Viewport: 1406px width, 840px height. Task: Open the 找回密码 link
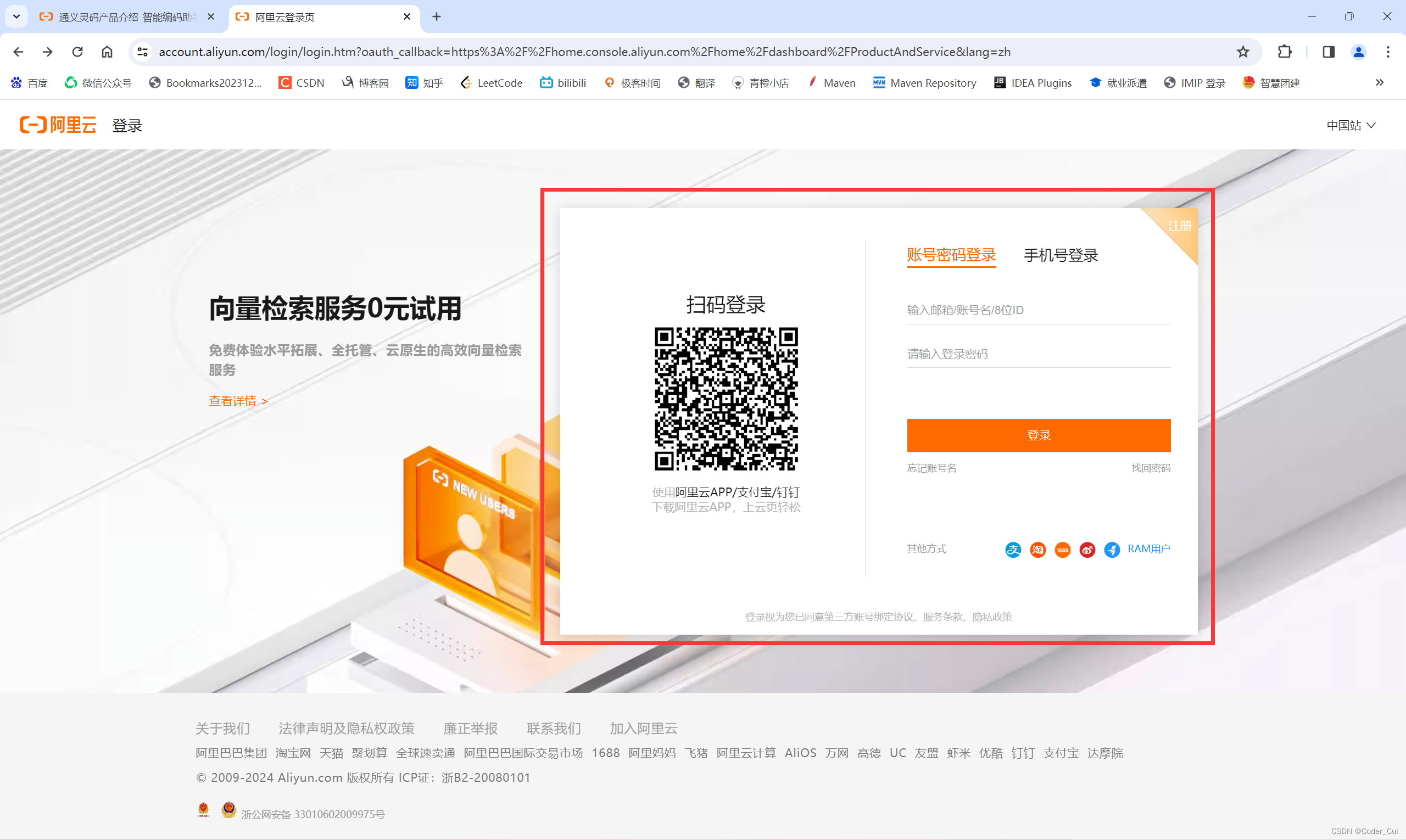1150,468
